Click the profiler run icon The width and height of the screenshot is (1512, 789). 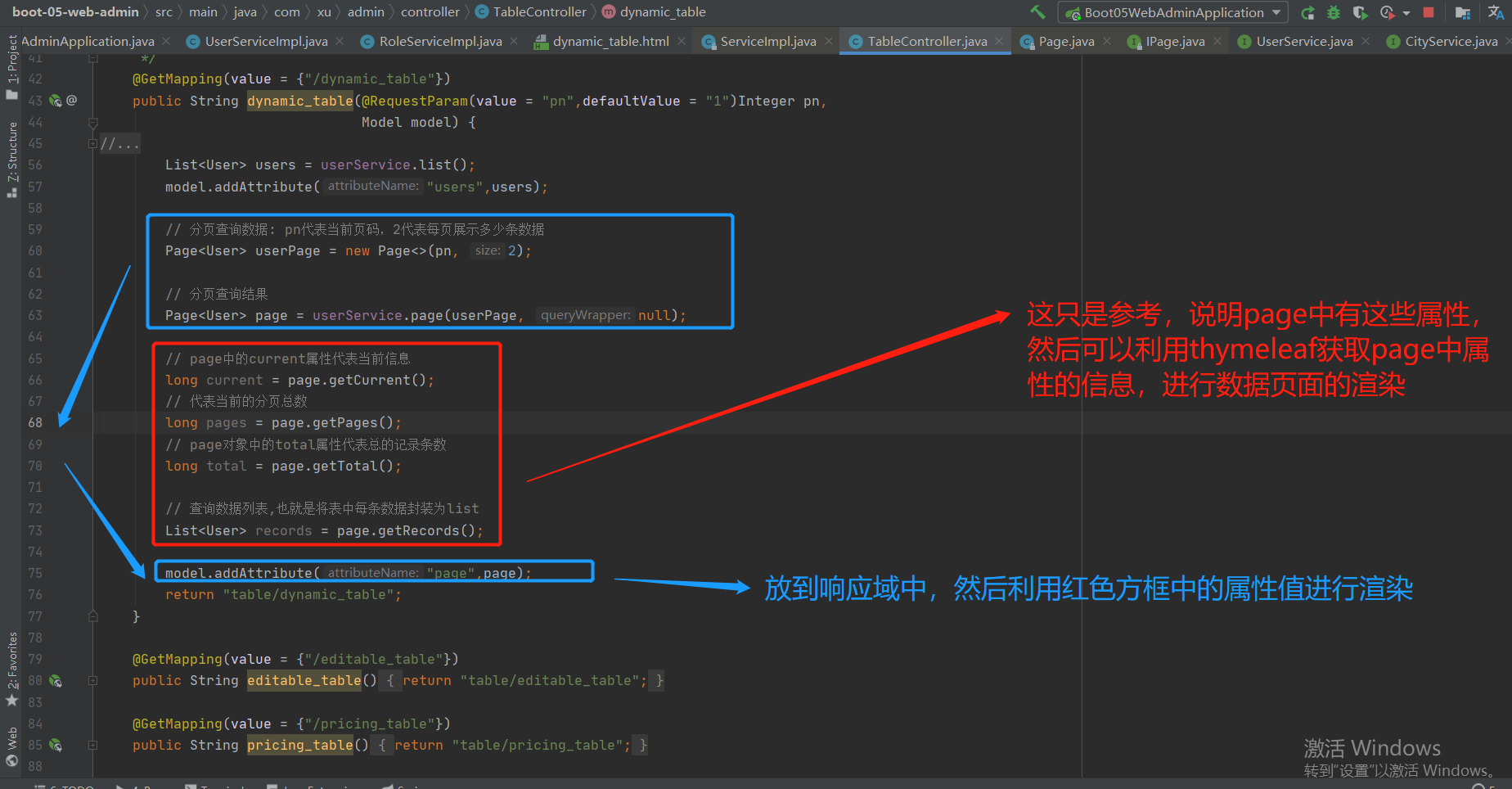(1387, 12)
